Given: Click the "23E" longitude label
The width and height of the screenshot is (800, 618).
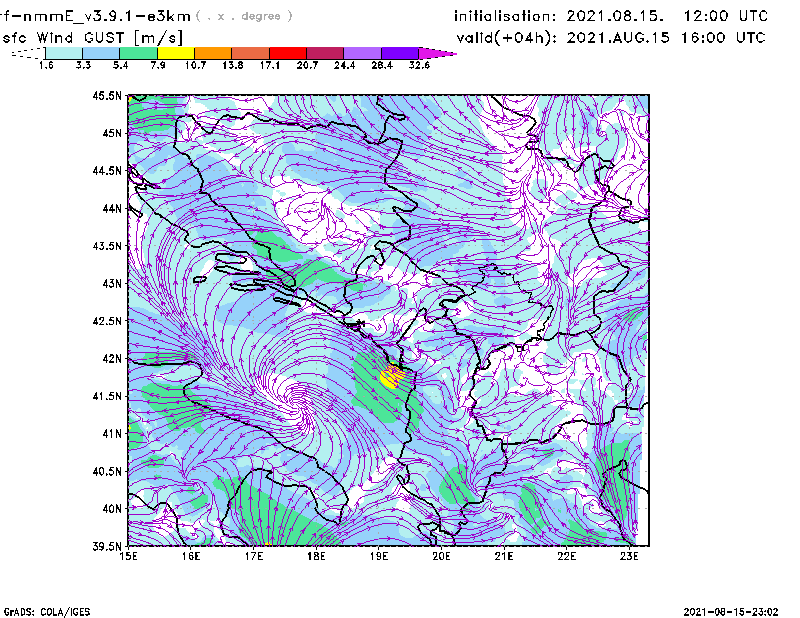Looking at the screenshot, I should coord(629,556).
